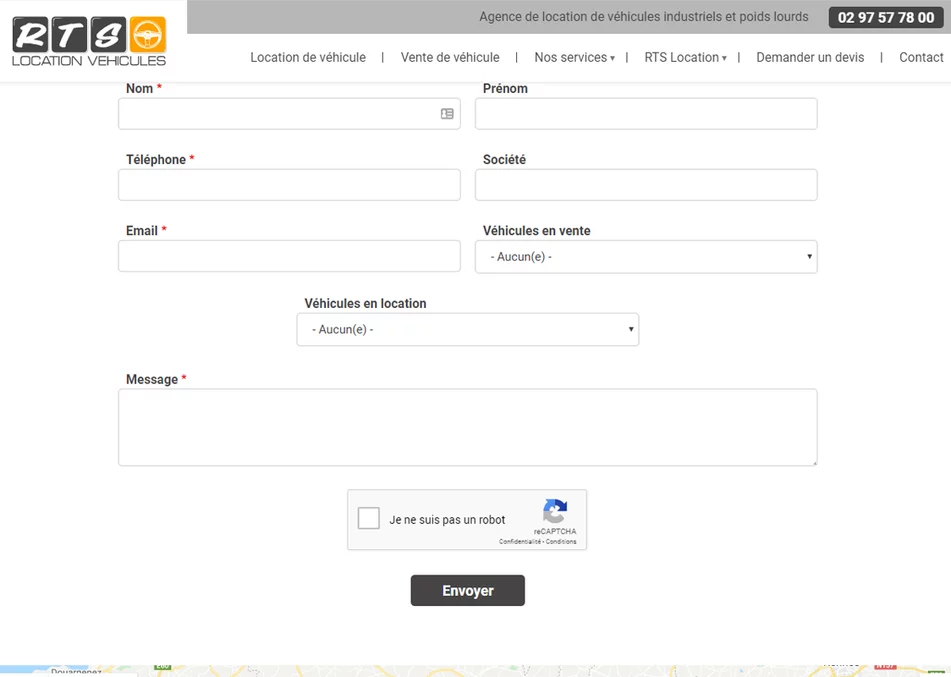Click the RTS Location Vehicules logo
Screen dimensions: 951x677
pyautogui.click(x=89, y=41)
